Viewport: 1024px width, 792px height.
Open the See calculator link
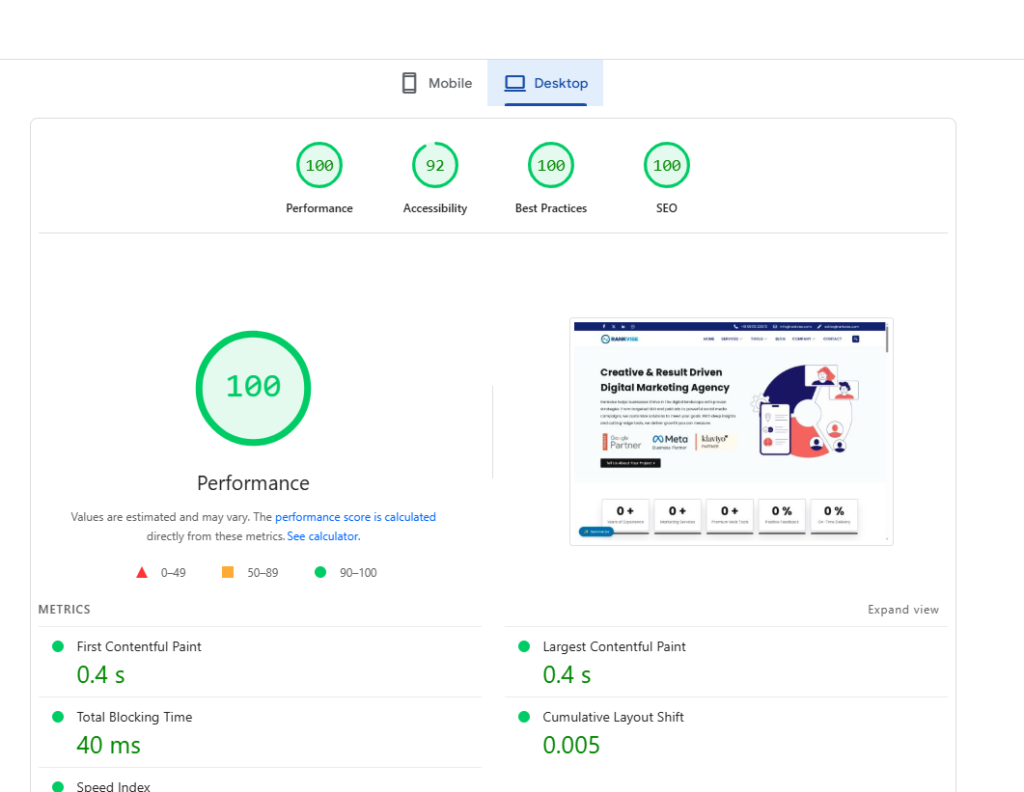pos(322,536)
